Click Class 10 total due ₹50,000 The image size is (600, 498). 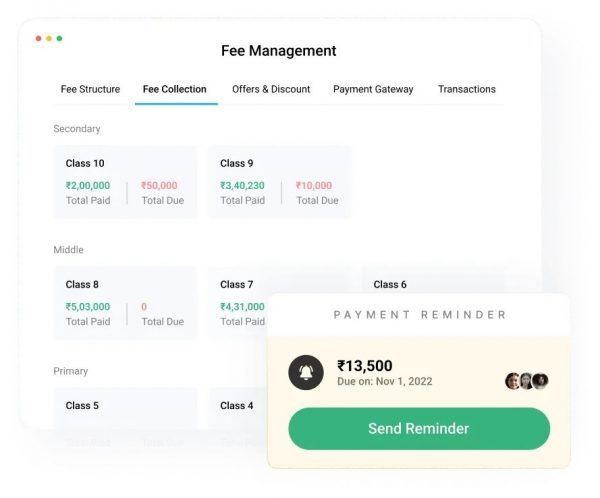[159, 185]
